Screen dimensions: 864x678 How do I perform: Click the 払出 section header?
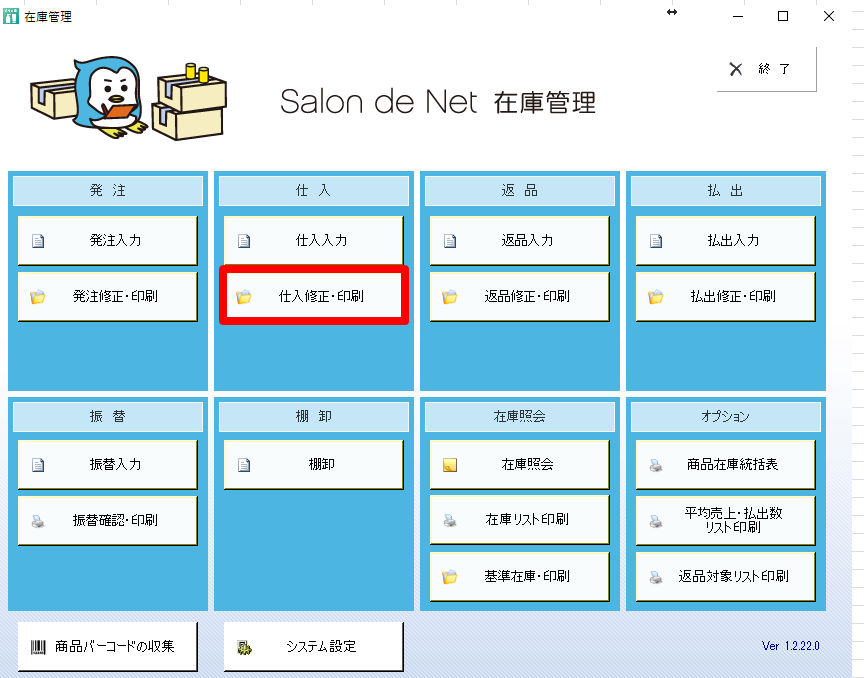[x=726, y=191]
